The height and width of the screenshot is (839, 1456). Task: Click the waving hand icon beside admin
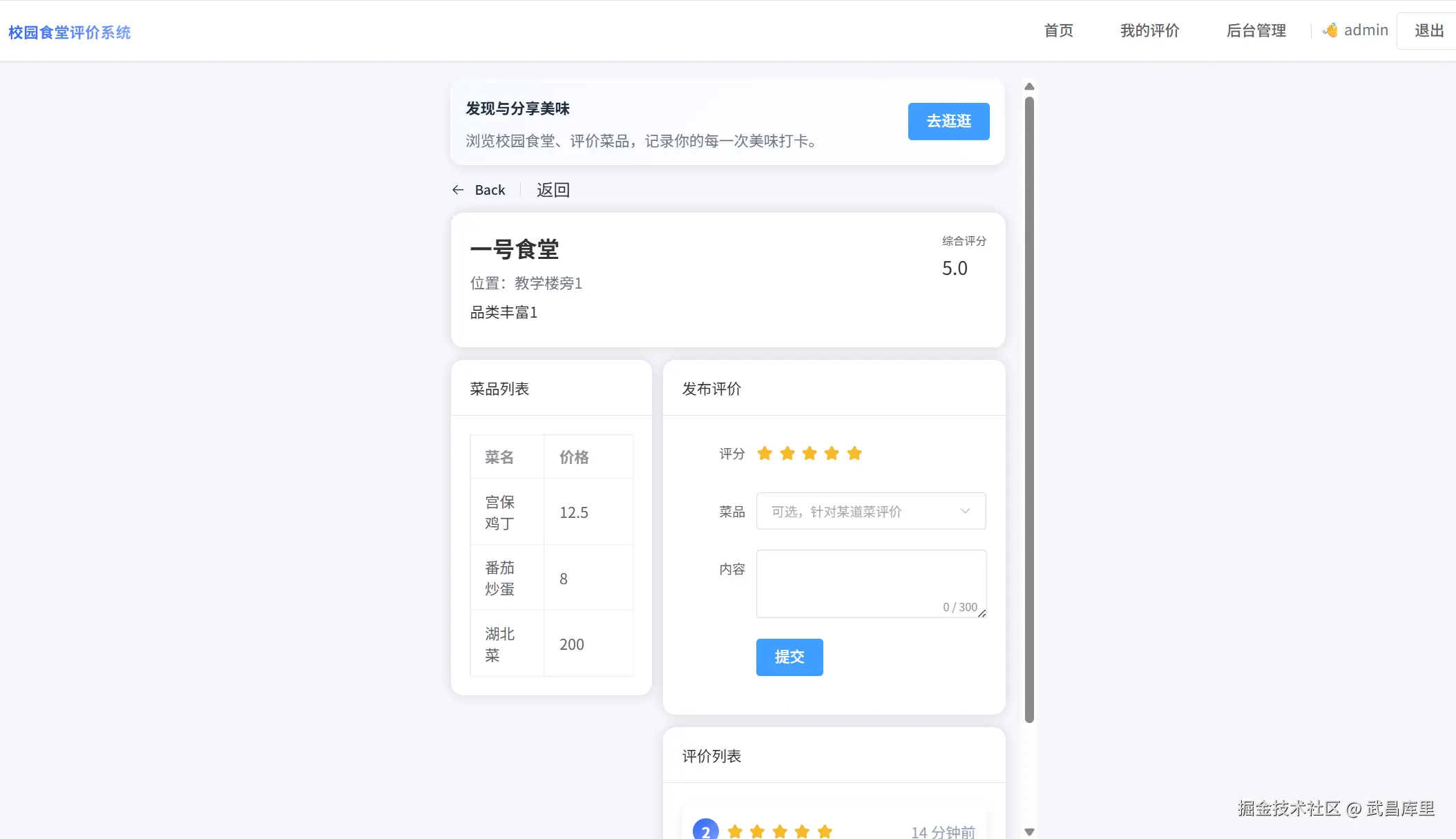click(x=1330, y=30)
